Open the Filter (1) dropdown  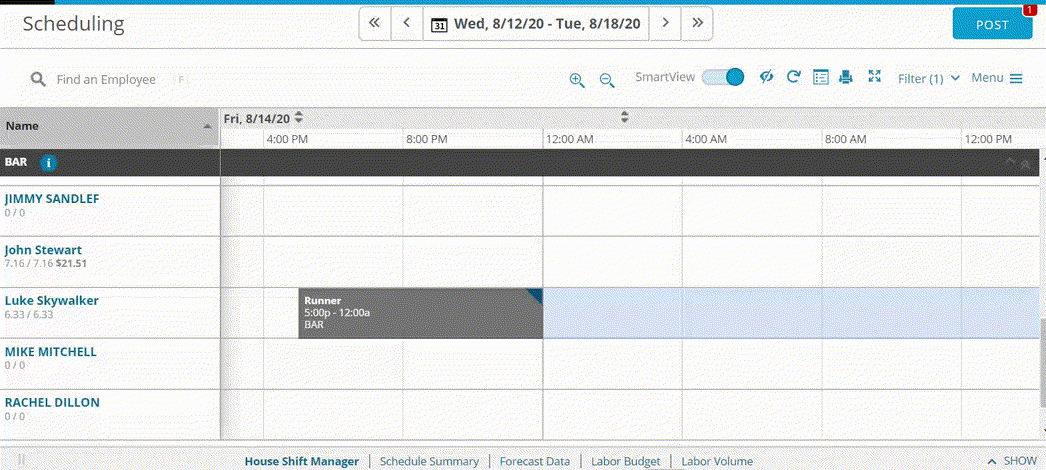[928, 78]
